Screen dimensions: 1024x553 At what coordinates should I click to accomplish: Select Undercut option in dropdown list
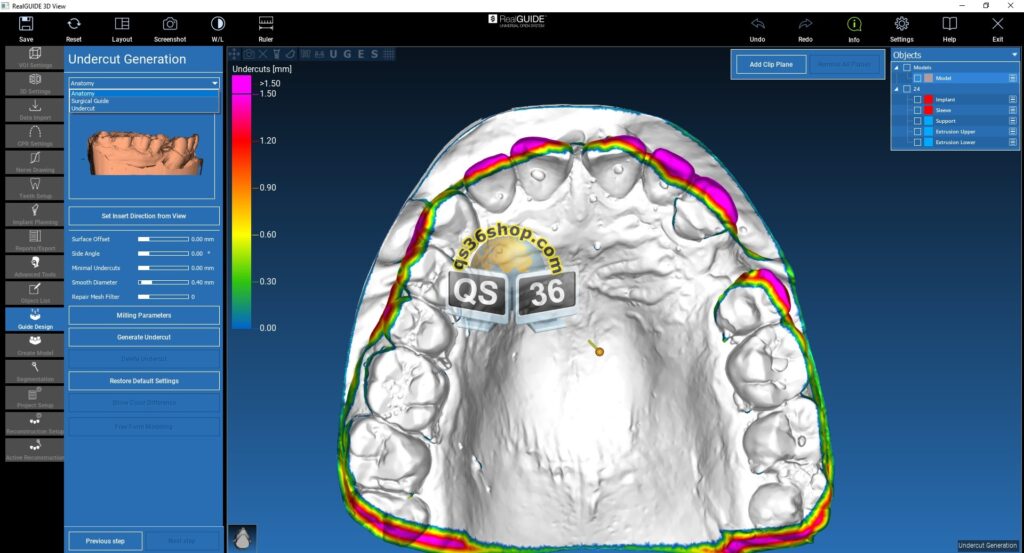[83, 108]
